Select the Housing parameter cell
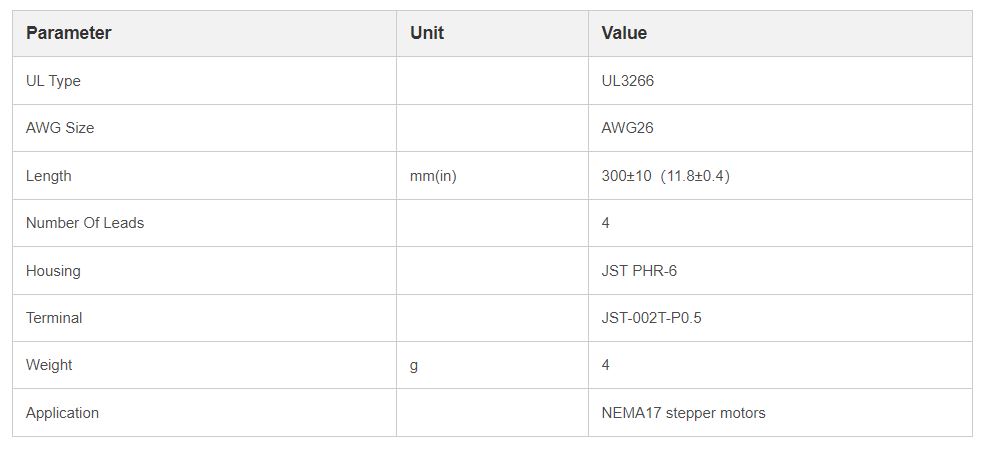This screenshot has height=459, width=995. pos(53,271)
